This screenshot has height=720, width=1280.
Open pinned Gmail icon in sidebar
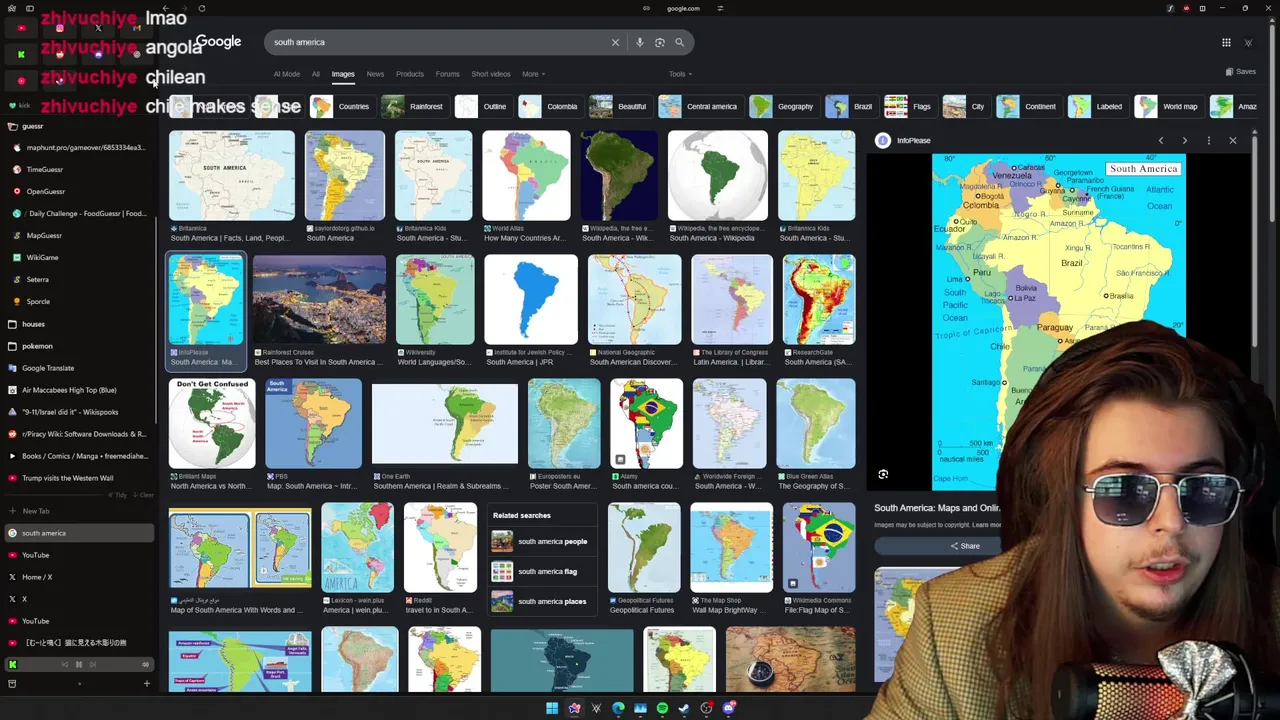coord(136,28)
